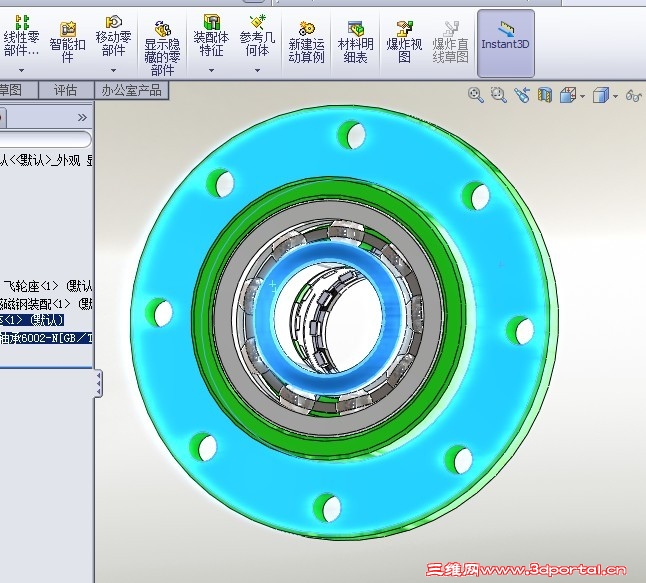Click the Zoom to Area icon
646x583 pixels.
[499, 95]
